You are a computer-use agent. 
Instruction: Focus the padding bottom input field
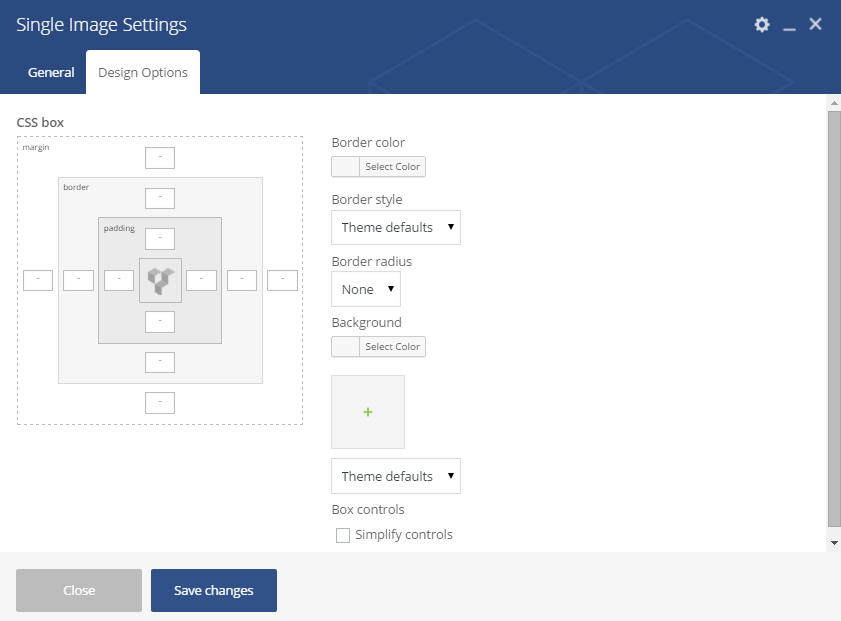[160, 321]
